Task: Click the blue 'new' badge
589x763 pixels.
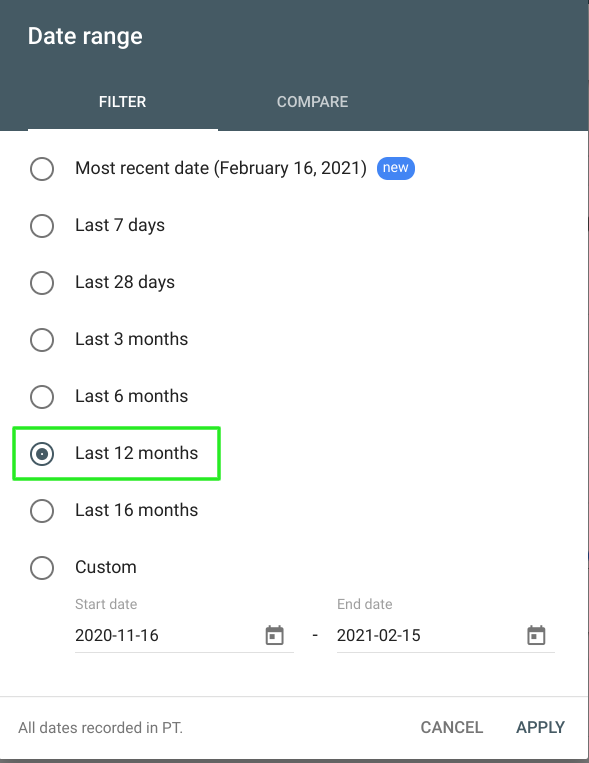Action: pyautogui.click(x=396, y=168)
